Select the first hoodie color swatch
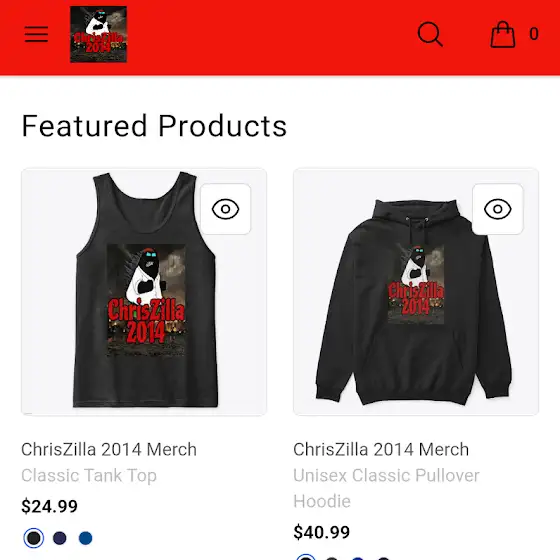560x560 pixels. pos(306,558)
